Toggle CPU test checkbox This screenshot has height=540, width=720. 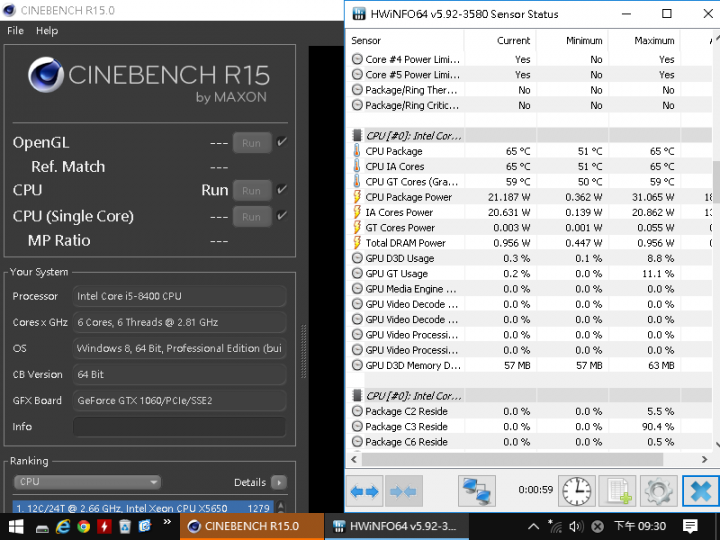tap(282, 189)
